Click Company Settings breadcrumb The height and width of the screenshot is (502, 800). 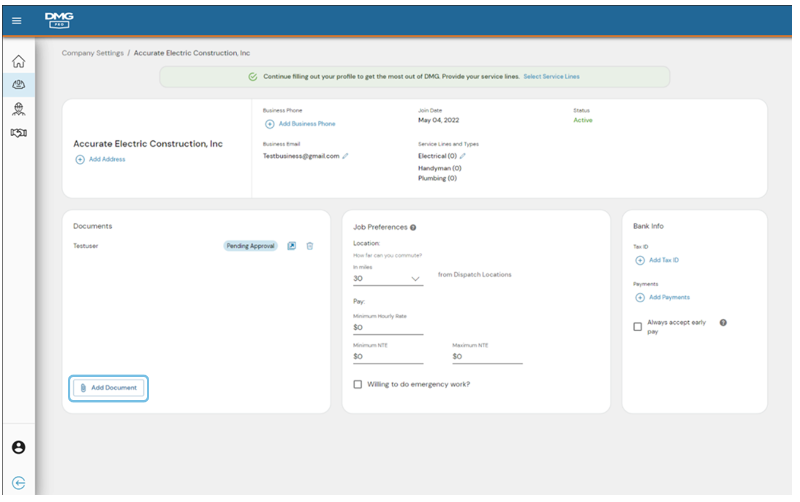pos(93,52)
